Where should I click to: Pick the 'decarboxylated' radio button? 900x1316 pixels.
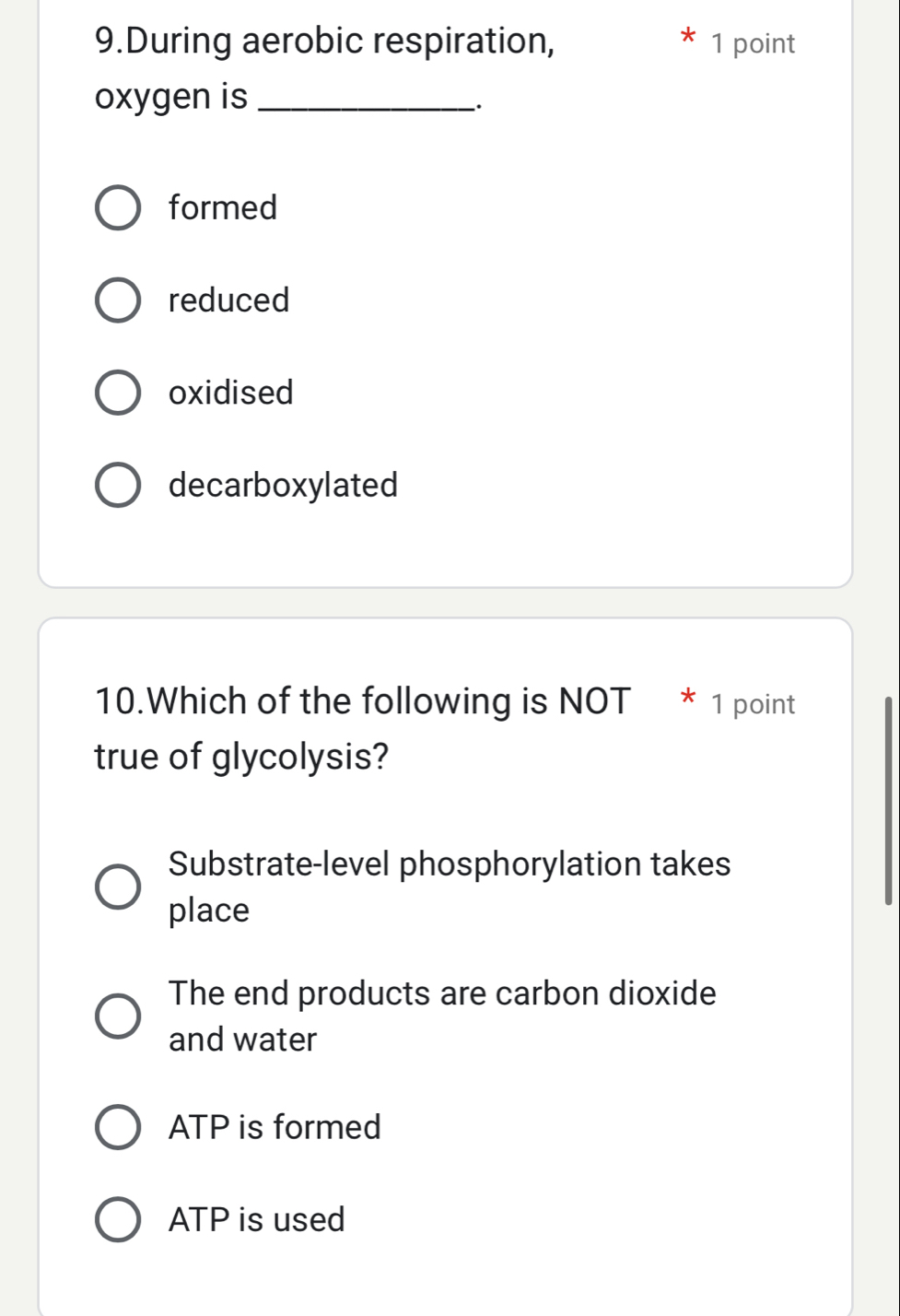pyautogui.click(x=118, y=485)
